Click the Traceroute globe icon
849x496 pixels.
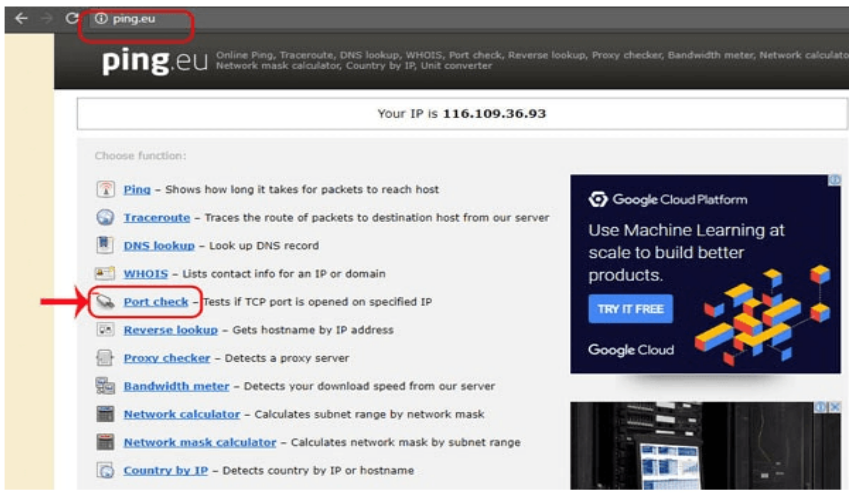(105, 218)
